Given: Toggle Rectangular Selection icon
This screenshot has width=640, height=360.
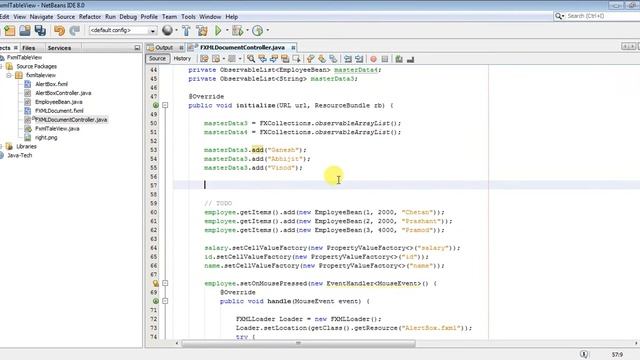Looking at the screenshot, I should 296,59.
